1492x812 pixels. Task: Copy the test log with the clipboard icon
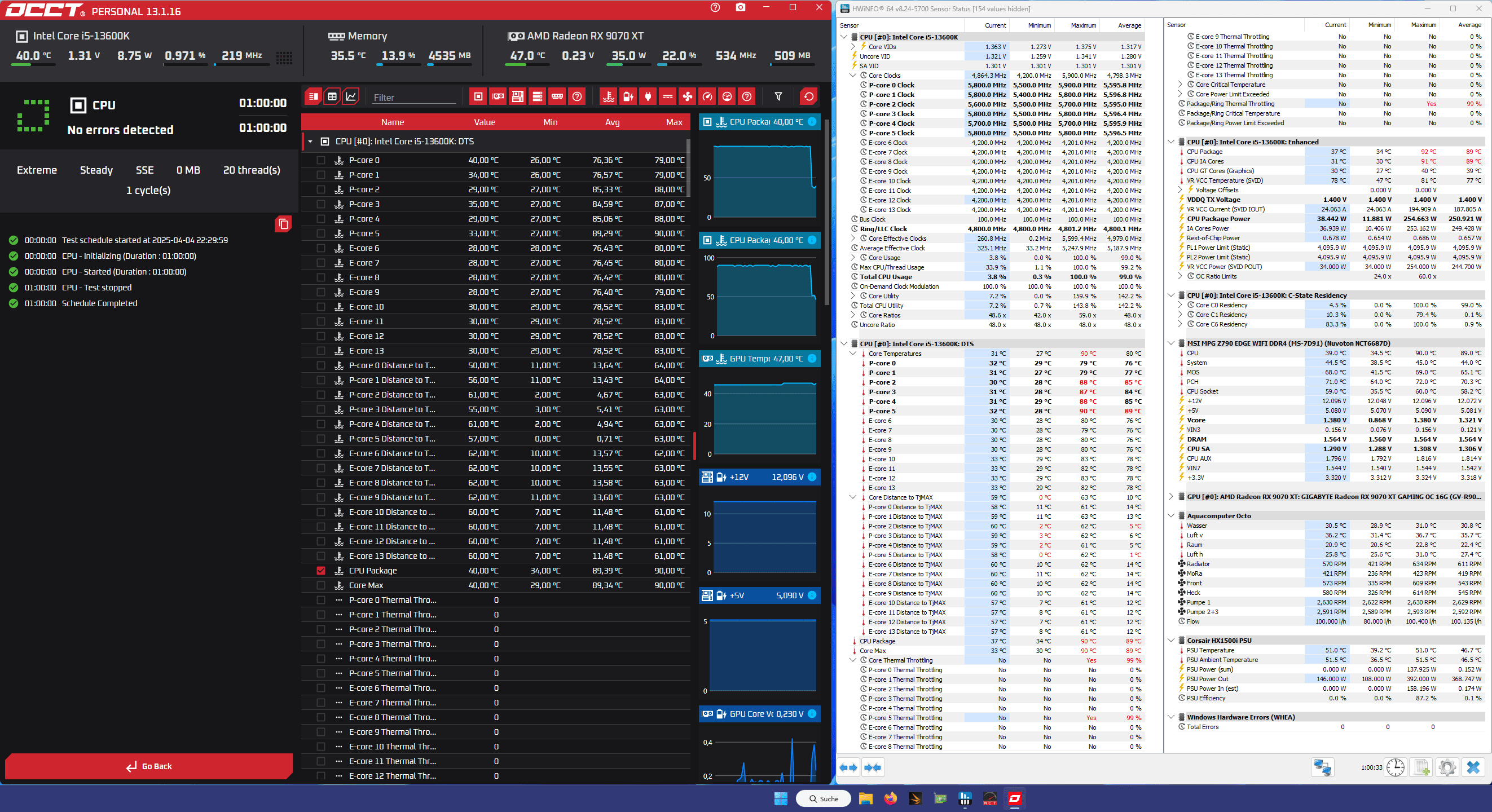(x=283, y=224)
